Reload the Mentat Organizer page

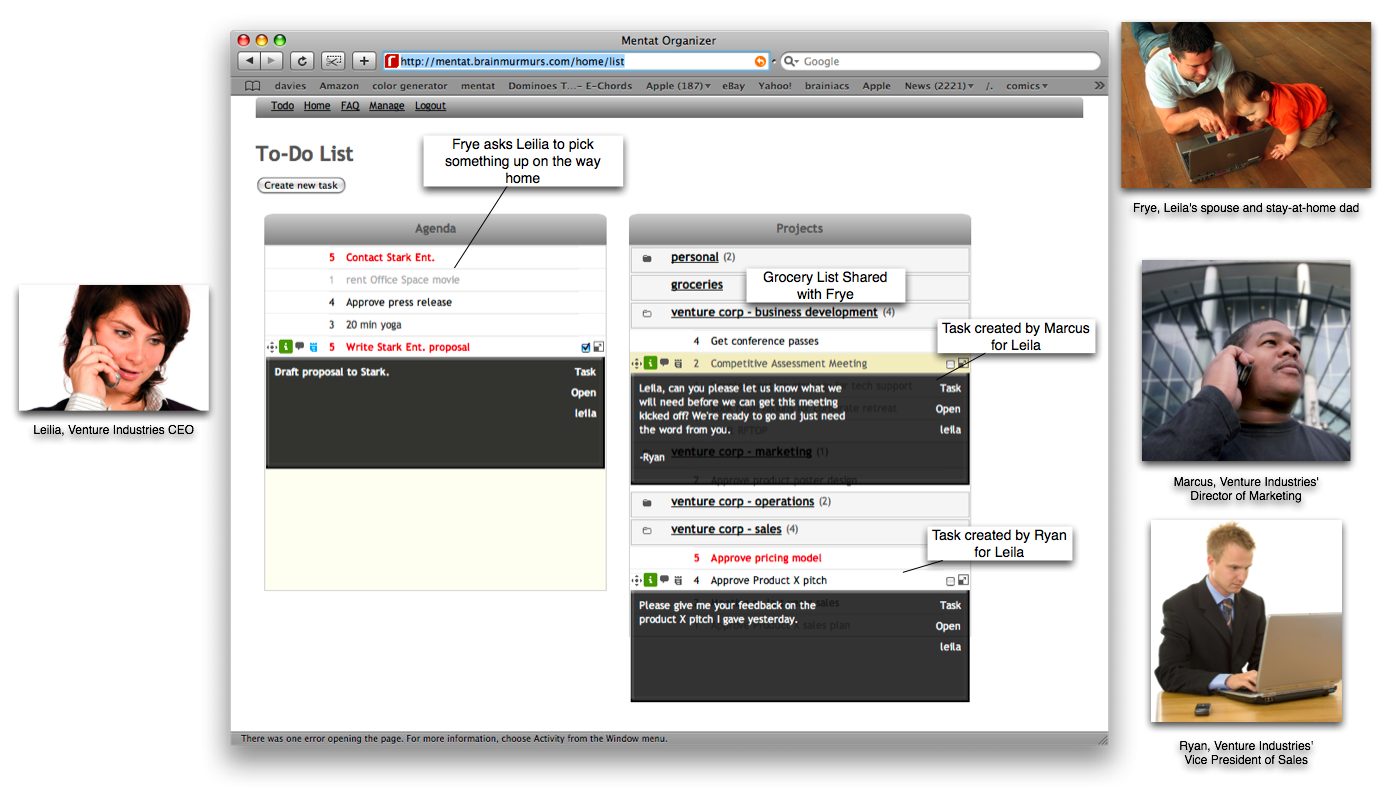(x=302, y=61)
